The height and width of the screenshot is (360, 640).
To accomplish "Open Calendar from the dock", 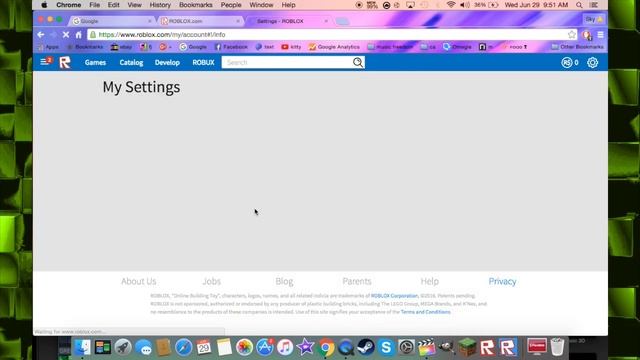I will click(204, 347).
